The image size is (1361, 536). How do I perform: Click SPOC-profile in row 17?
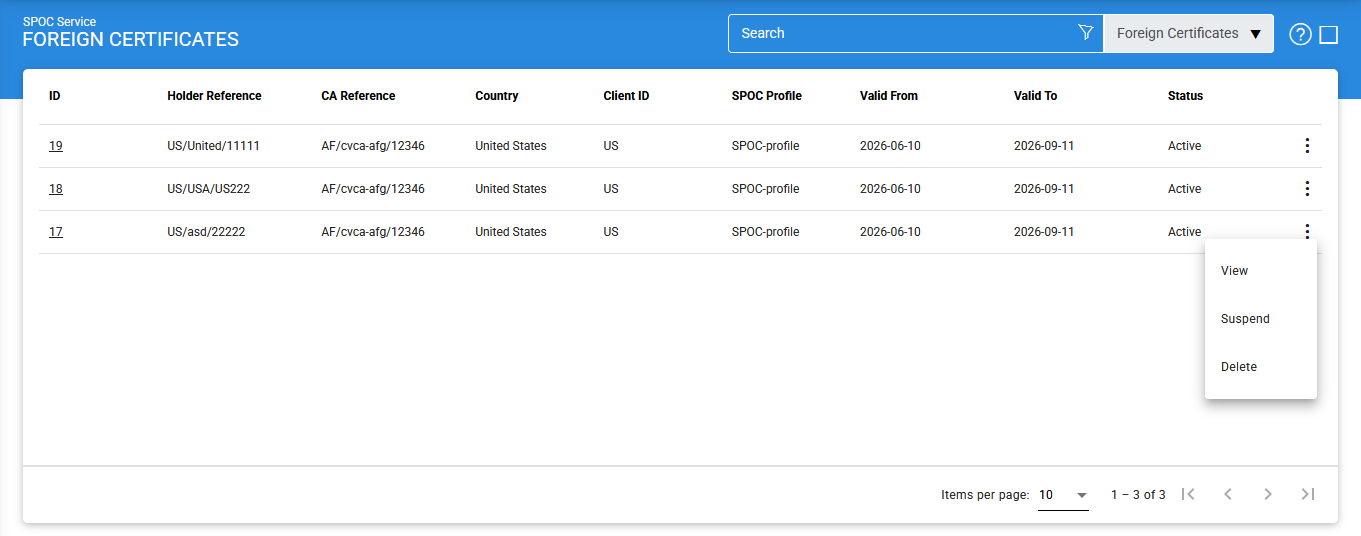[x=766, y=232]
